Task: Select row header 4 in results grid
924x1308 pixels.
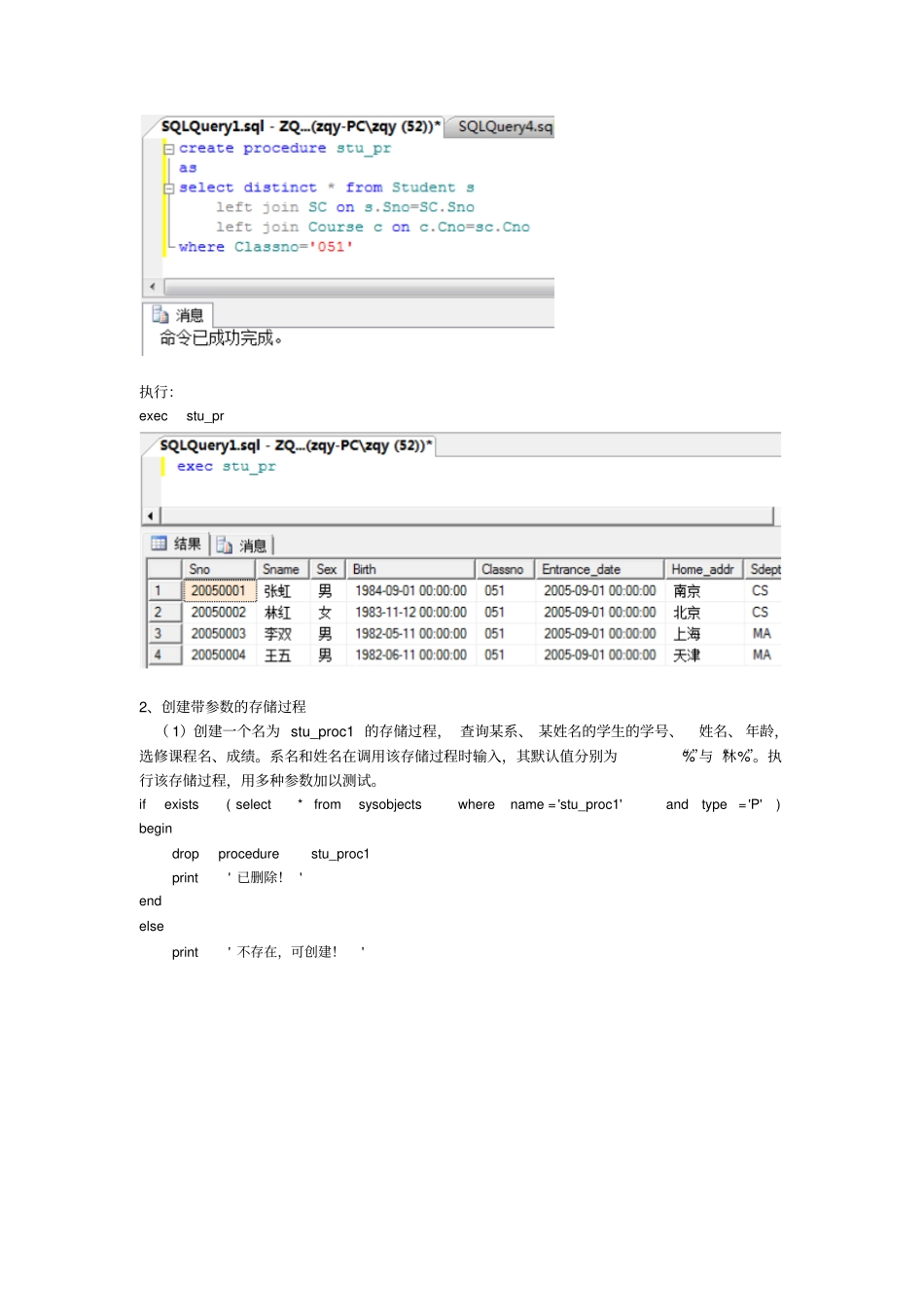Action: (x=164, y=654)
